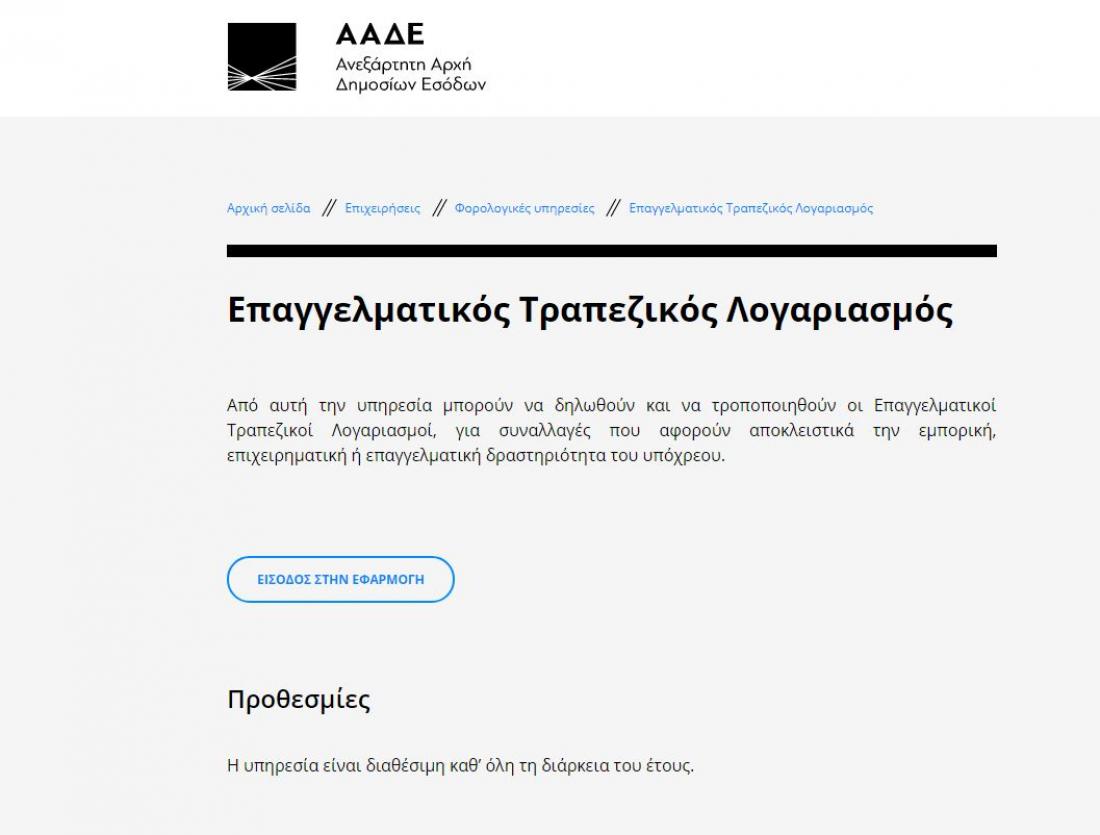This screenshot has width=1100, height=835.
Task: Click the separator slashes after 'Αρχική σελίδα'
Action: 327,208
